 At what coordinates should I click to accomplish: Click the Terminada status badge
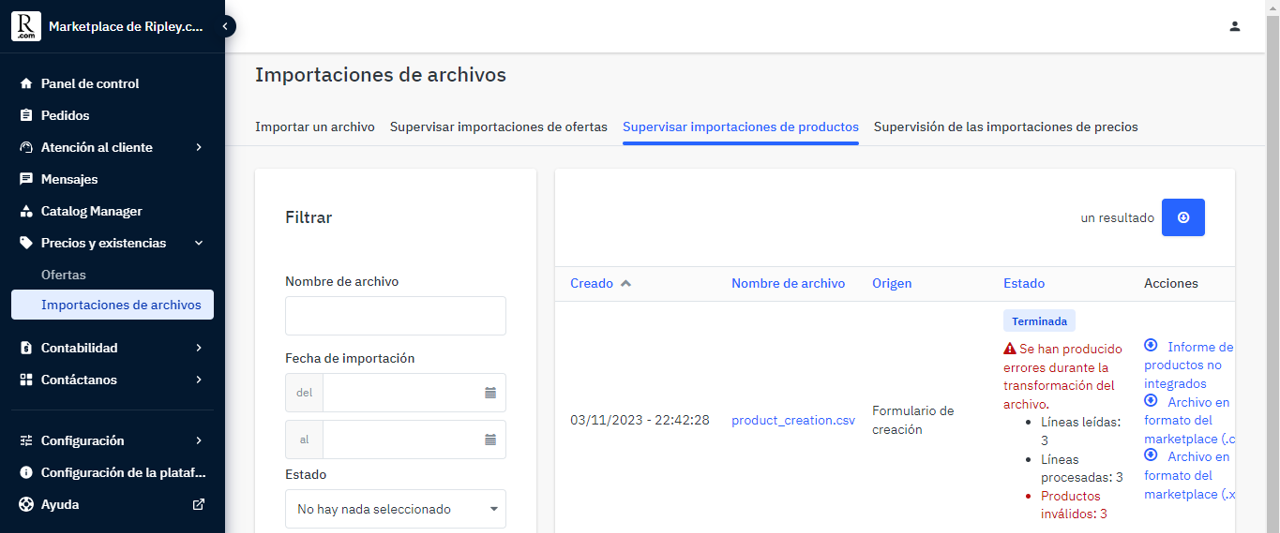pos(1039,322)
